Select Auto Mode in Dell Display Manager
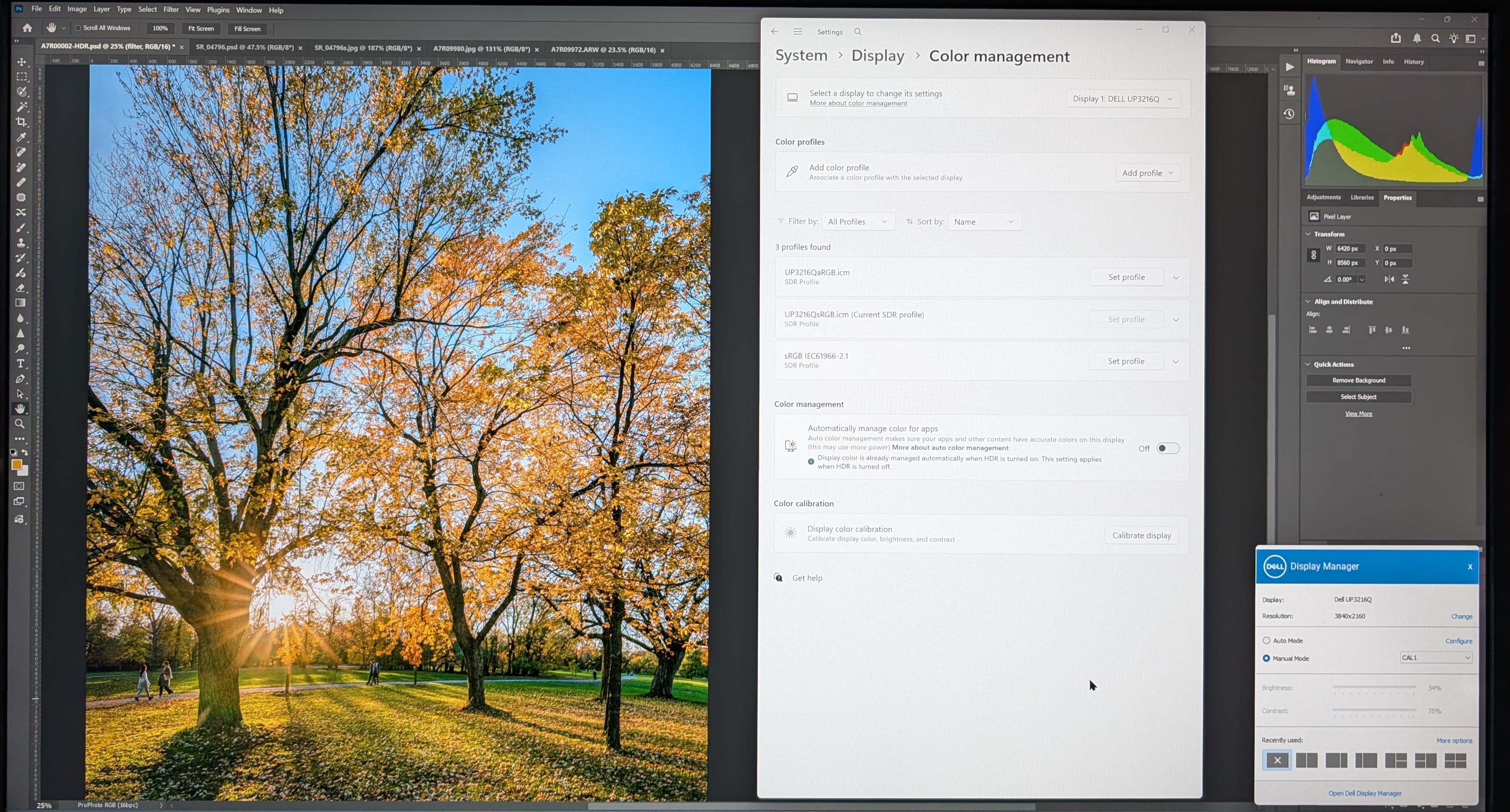Viewport: 1510px width, 812px height. pos(1267,640)
